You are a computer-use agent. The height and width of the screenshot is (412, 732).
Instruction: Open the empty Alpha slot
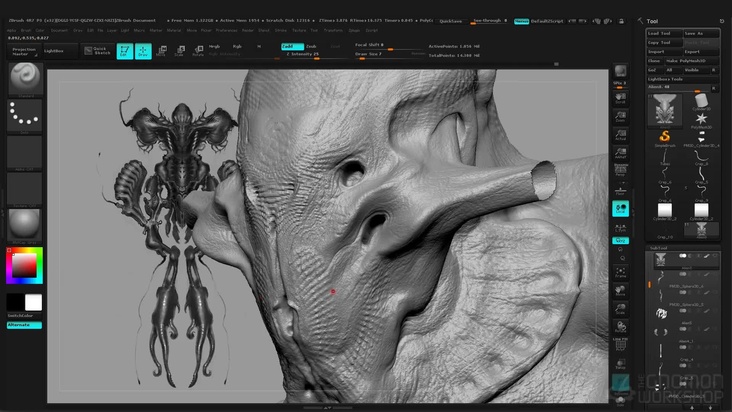coord(24,153)
